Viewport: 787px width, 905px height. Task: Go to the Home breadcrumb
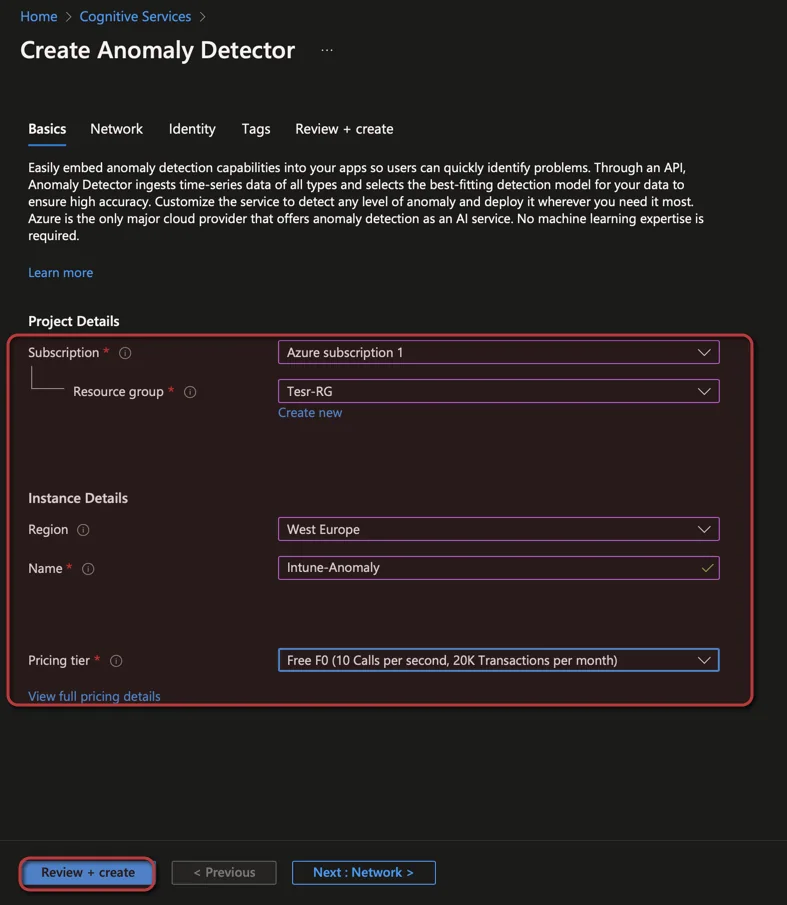(39, 17)
